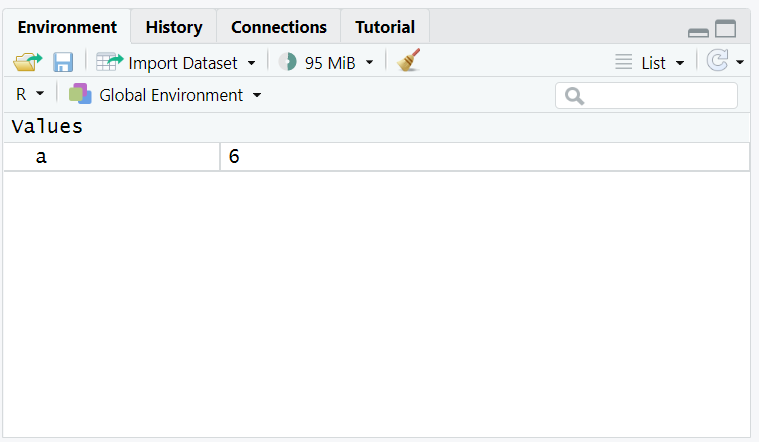Click the List view lines icon
This screenshot has height=442, width=759.
coord(623,62)
